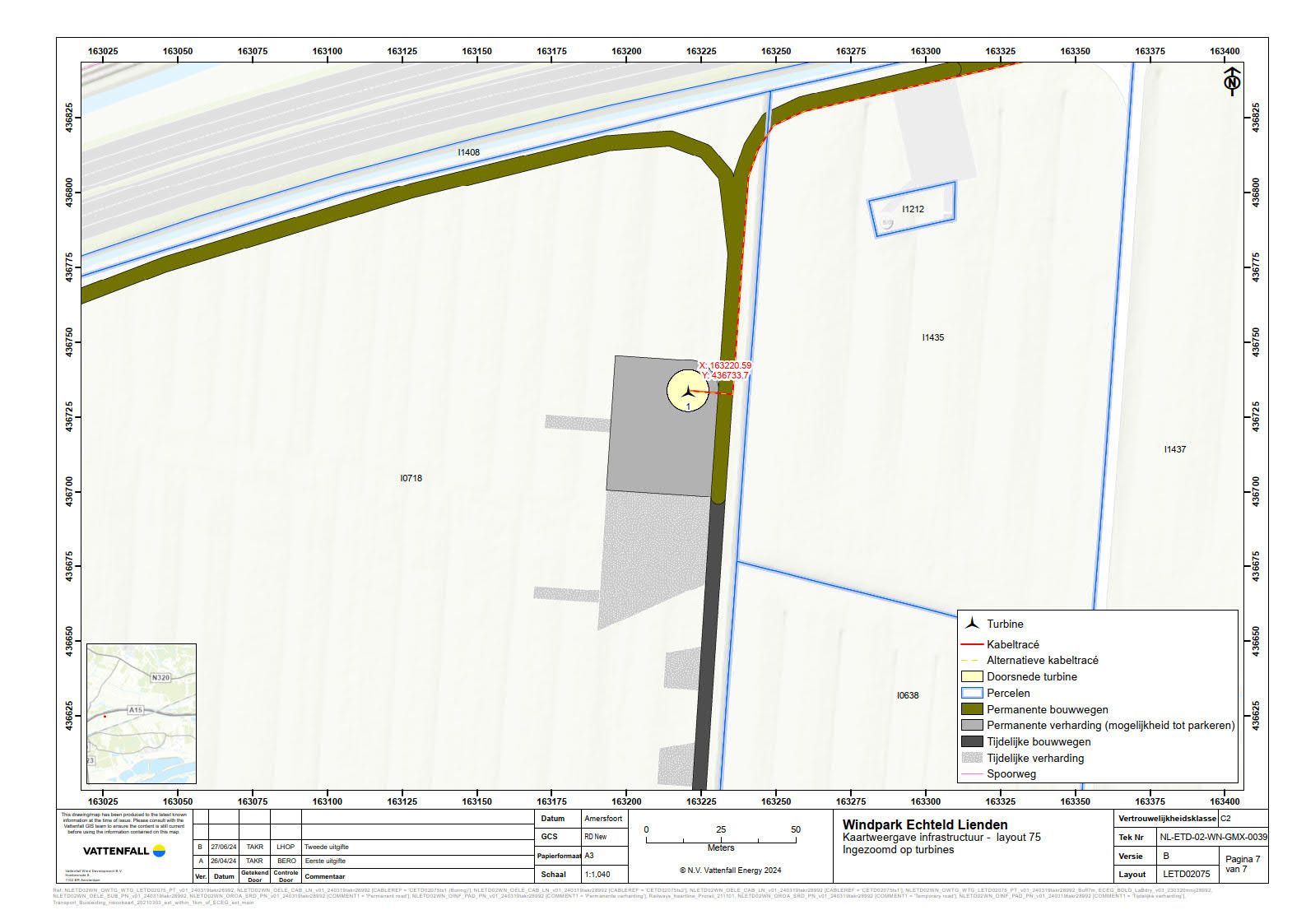Click parcel label I1435
Viewport: 1306px width, 924px height.
[932, 337]
